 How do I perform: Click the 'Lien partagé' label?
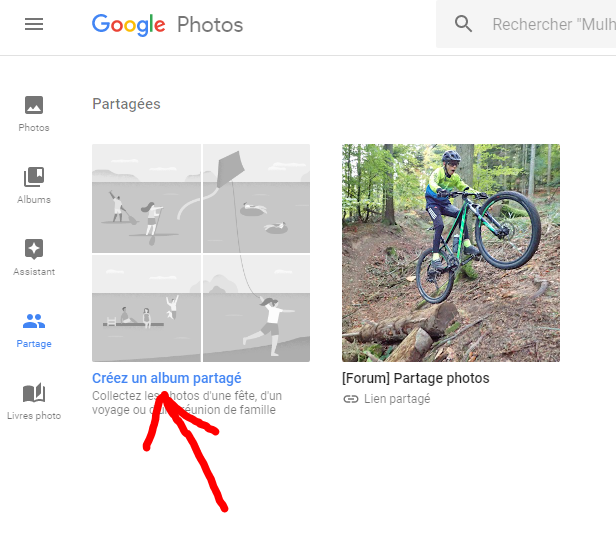click(398, 399)
